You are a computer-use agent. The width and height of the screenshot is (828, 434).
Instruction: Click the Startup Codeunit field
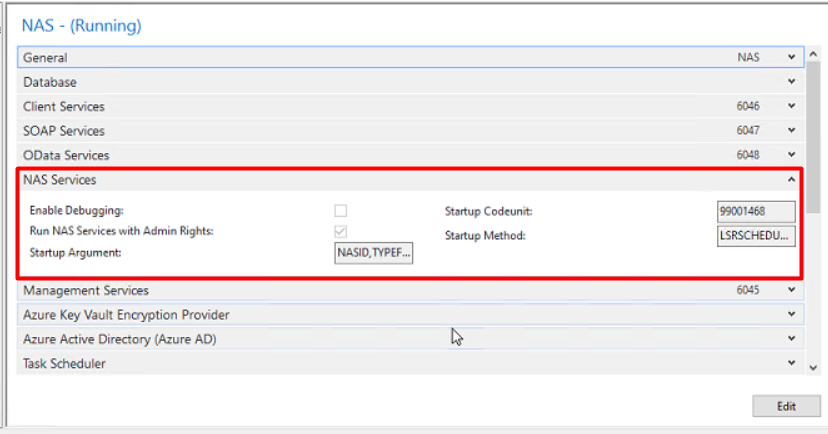tap(756, 211)
